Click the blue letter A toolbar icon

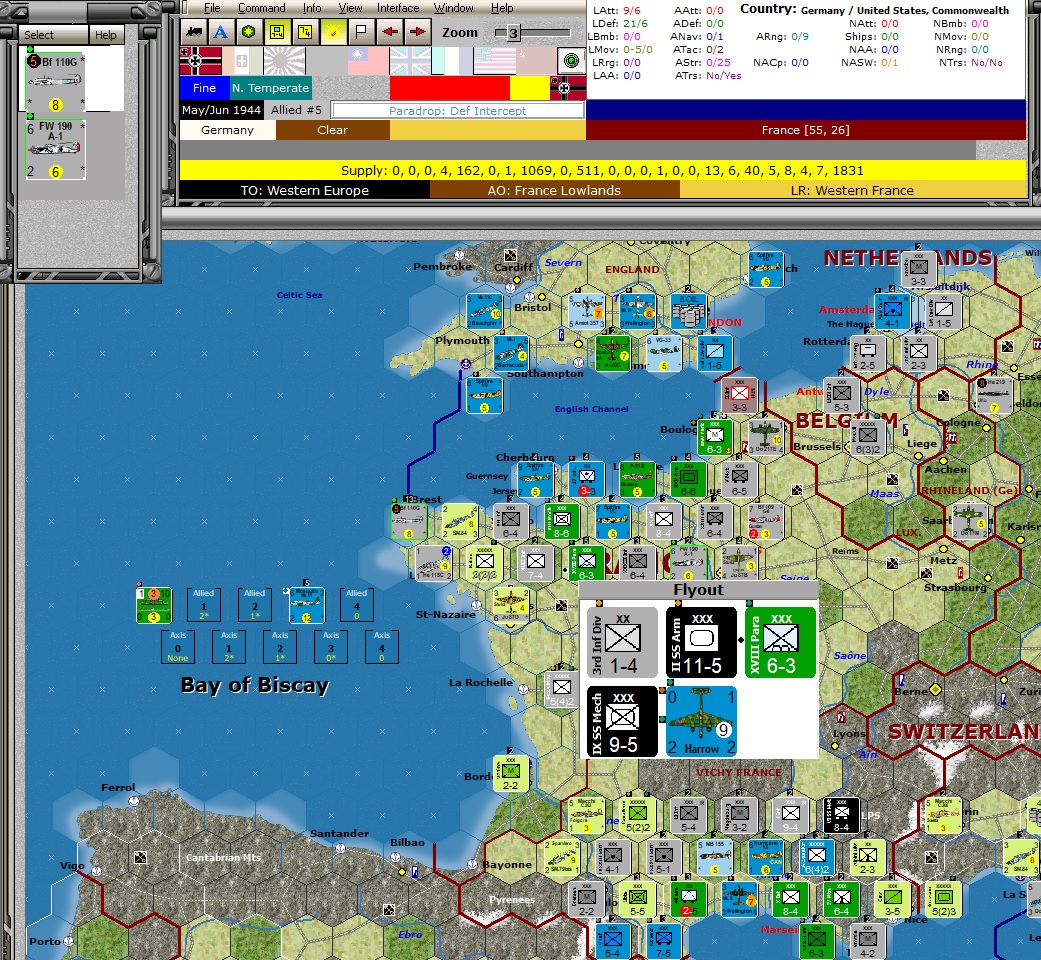point(220,32)
